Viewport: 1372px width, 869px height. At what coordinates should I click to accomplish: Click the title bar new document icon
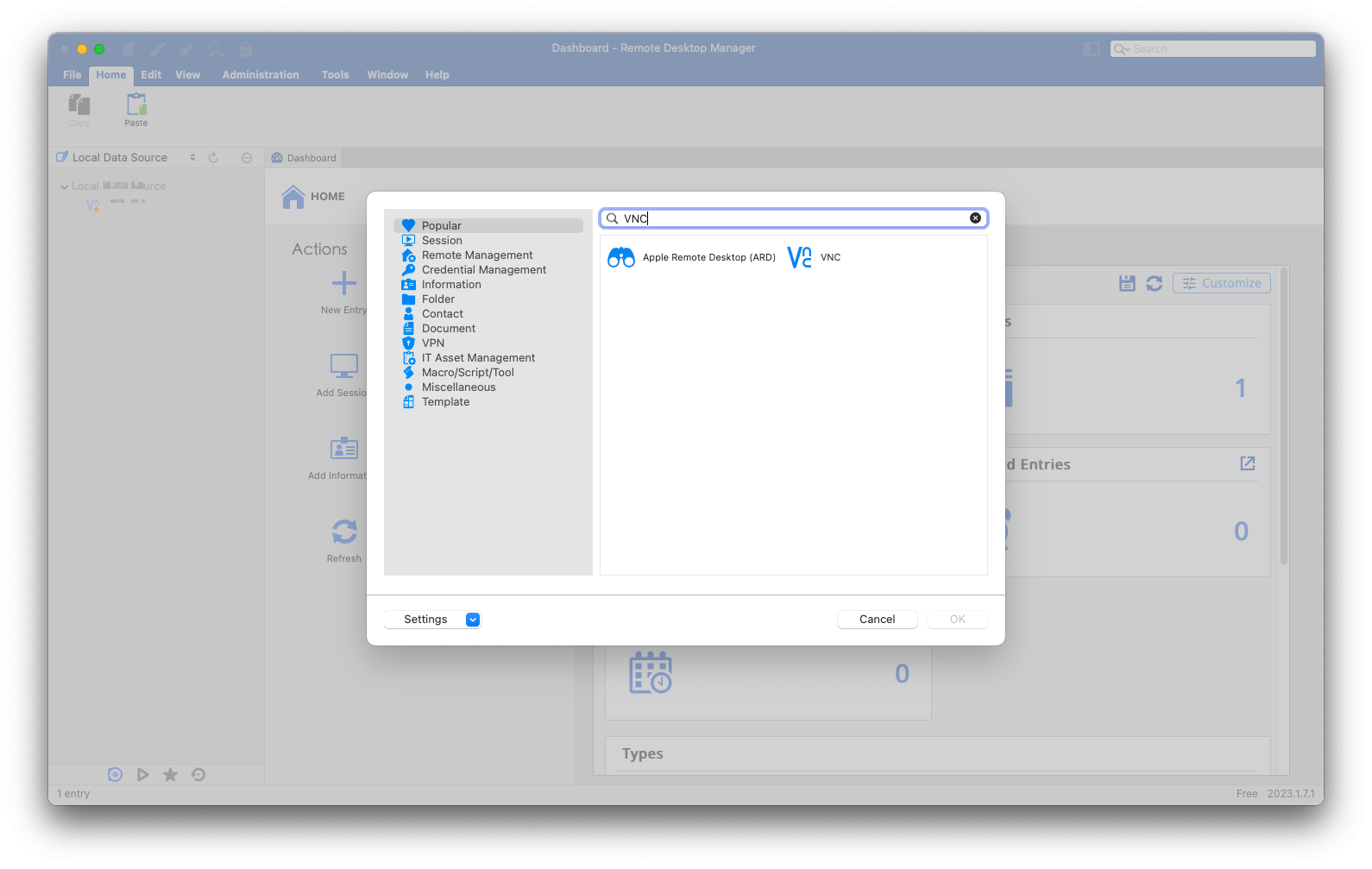pyautogui.click(x=129, y=49)
